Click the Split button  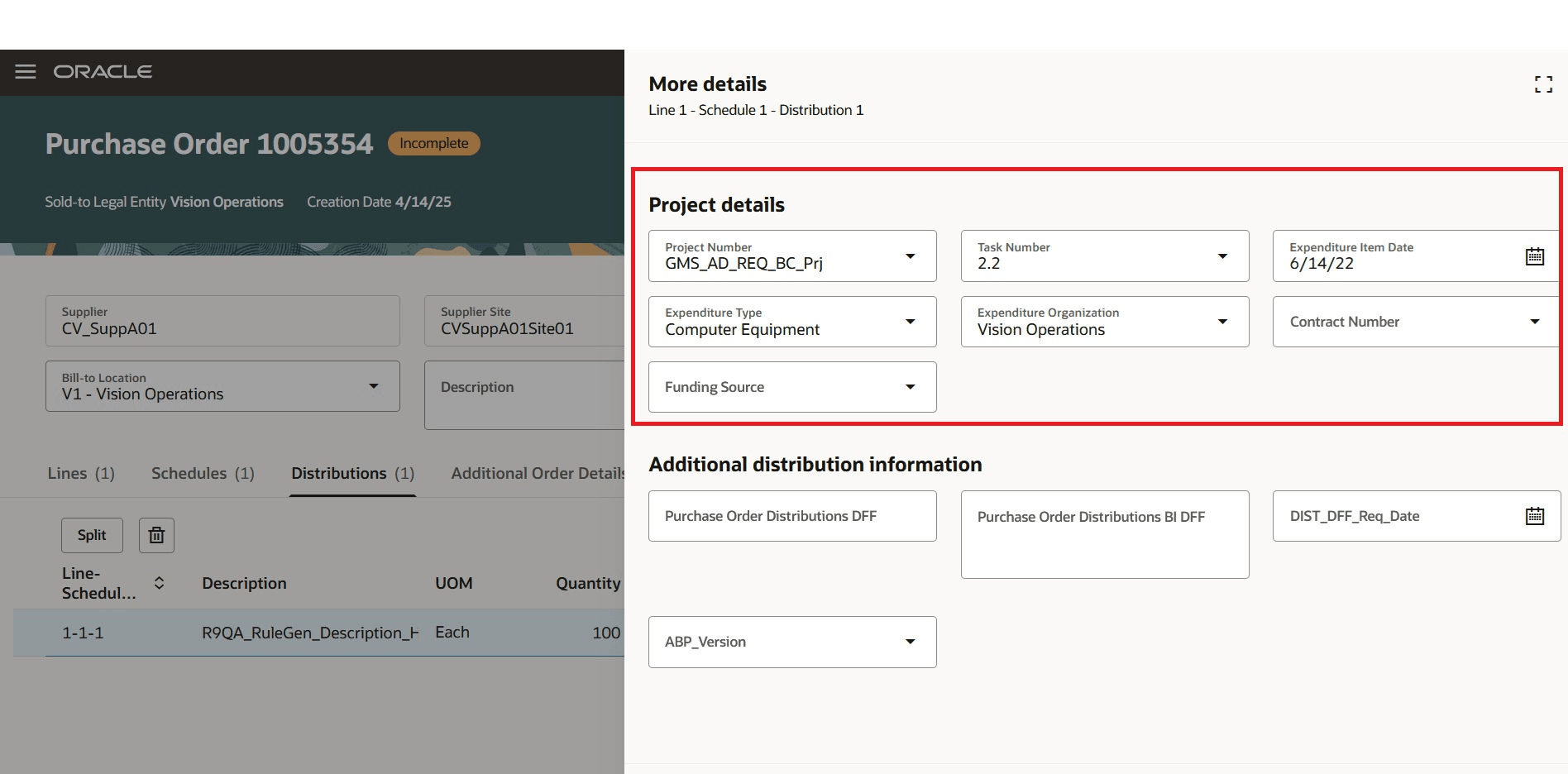(x=92, y=536)
